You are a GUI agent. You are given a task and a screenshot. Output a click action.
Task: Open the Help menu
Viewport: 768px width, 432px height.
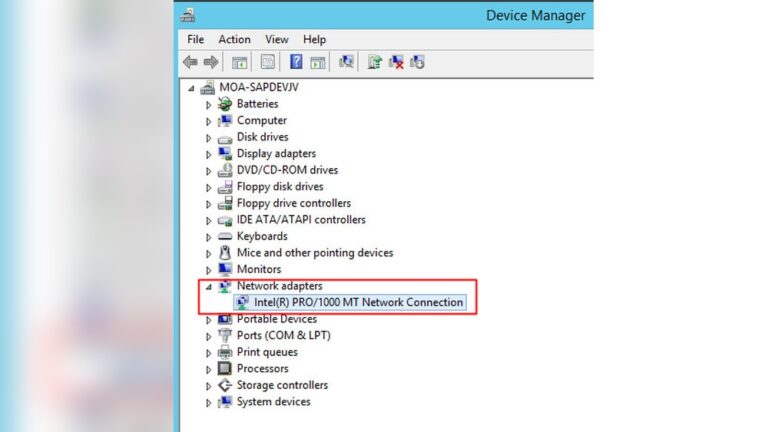[x=314, y=39]
